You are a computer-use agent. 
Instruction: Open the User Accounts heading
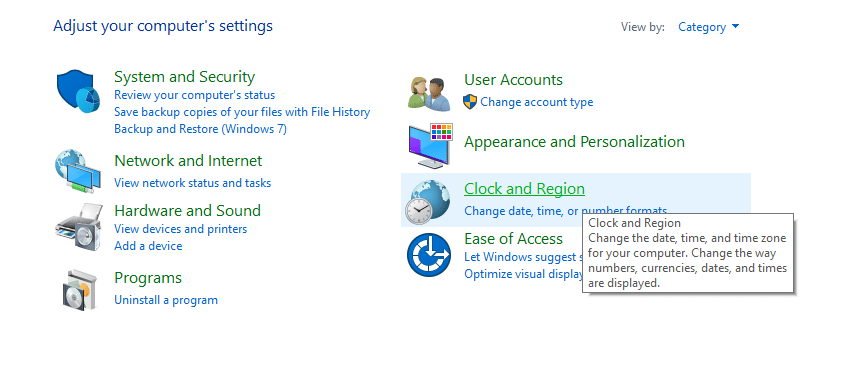[513, 80]
